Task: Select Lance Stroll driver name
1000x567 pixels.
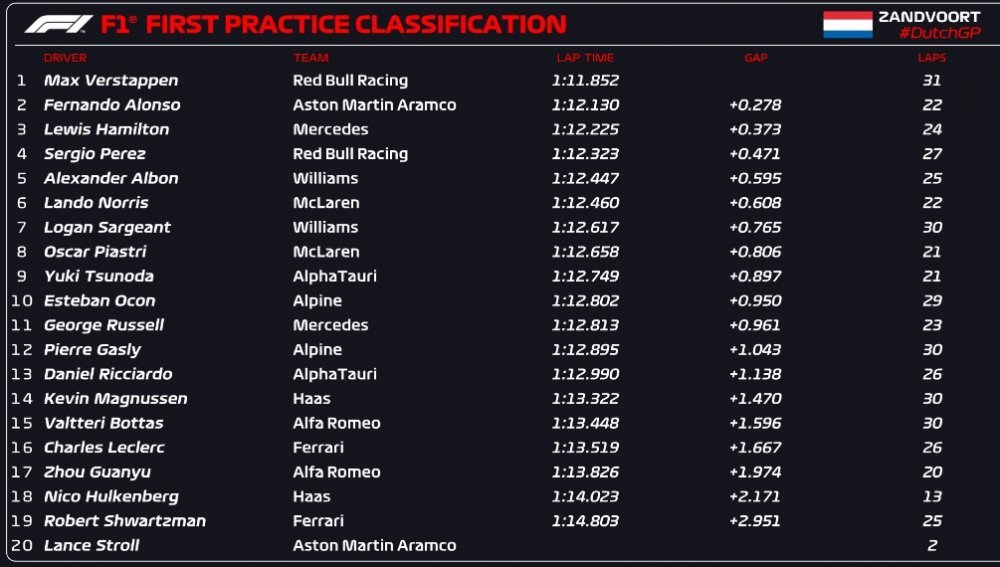Action: (91, 546)
